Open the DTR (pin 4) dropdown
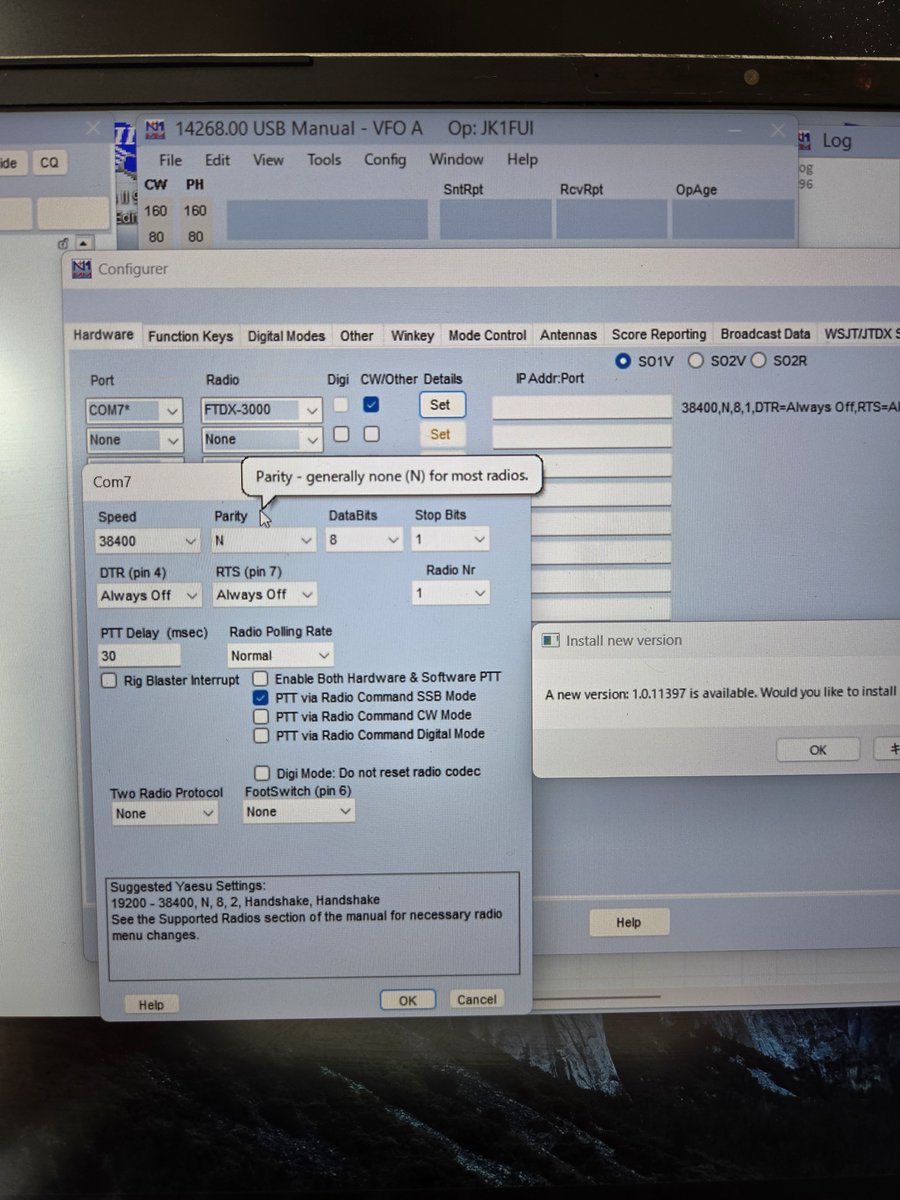This screenshot has width=900, height=1200. pyautogui.click(x=148, y=595)
